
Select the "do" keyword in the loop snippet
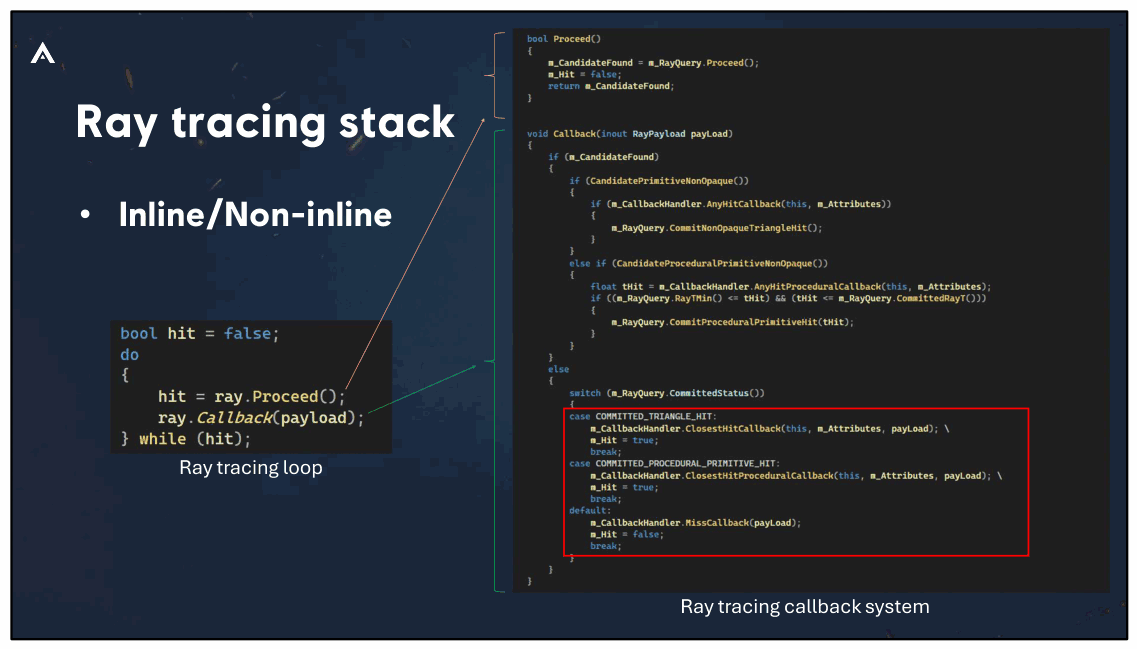129,355
